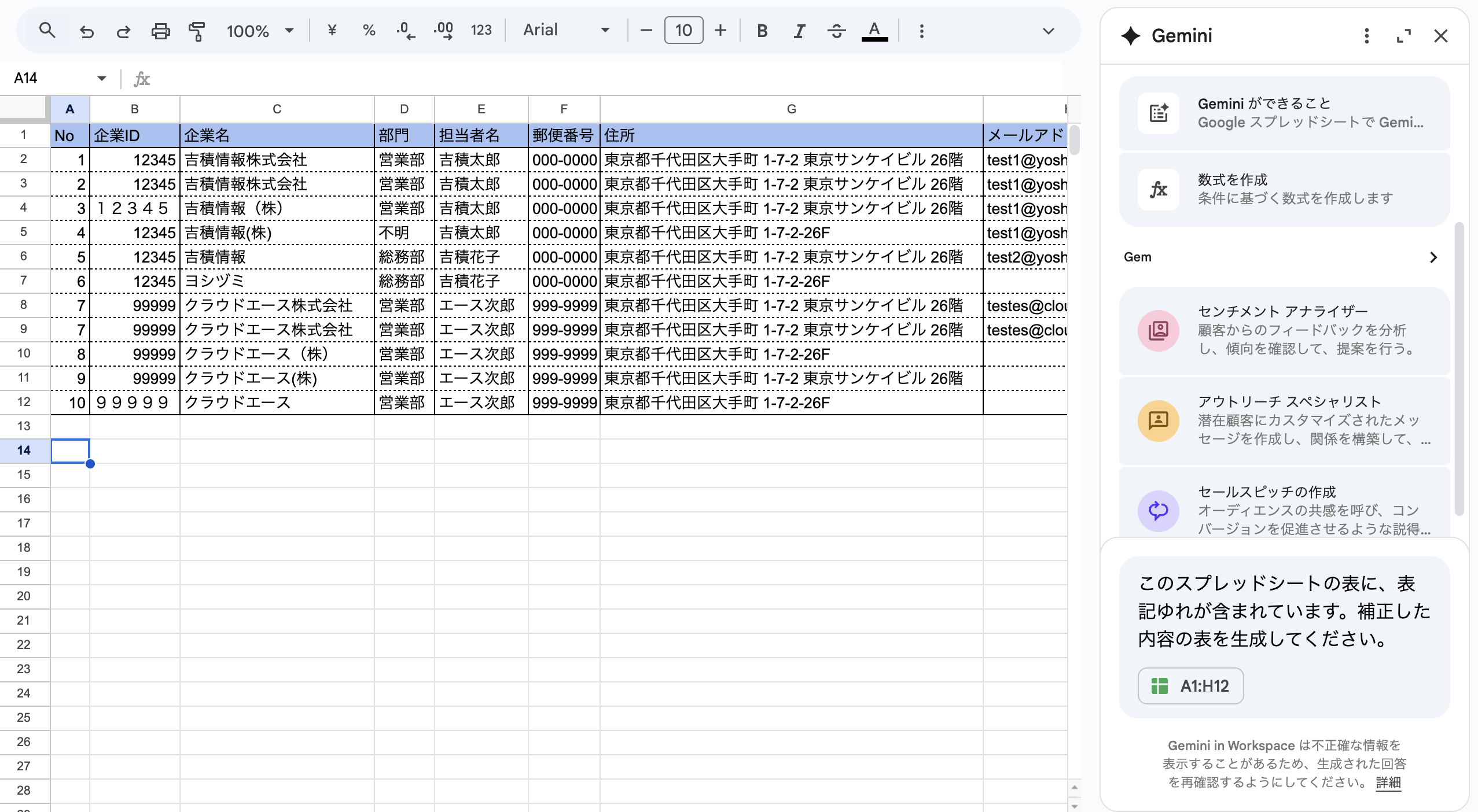
Task: Toggle italic formatting
Action: pyautogui.click(x=799, y=31)
